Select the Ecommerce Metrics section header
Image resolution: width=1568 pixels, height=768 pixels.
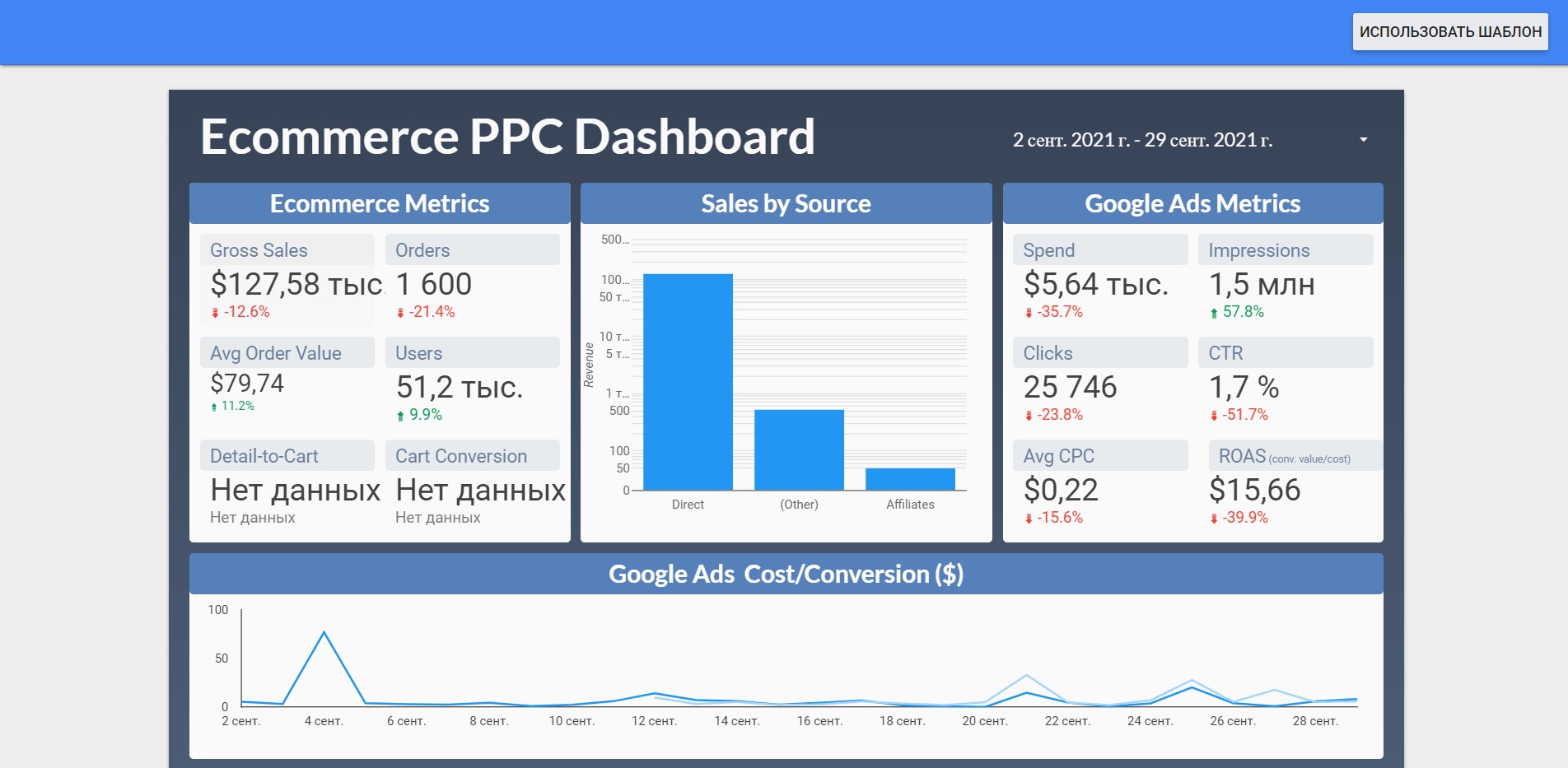(380, 203)
